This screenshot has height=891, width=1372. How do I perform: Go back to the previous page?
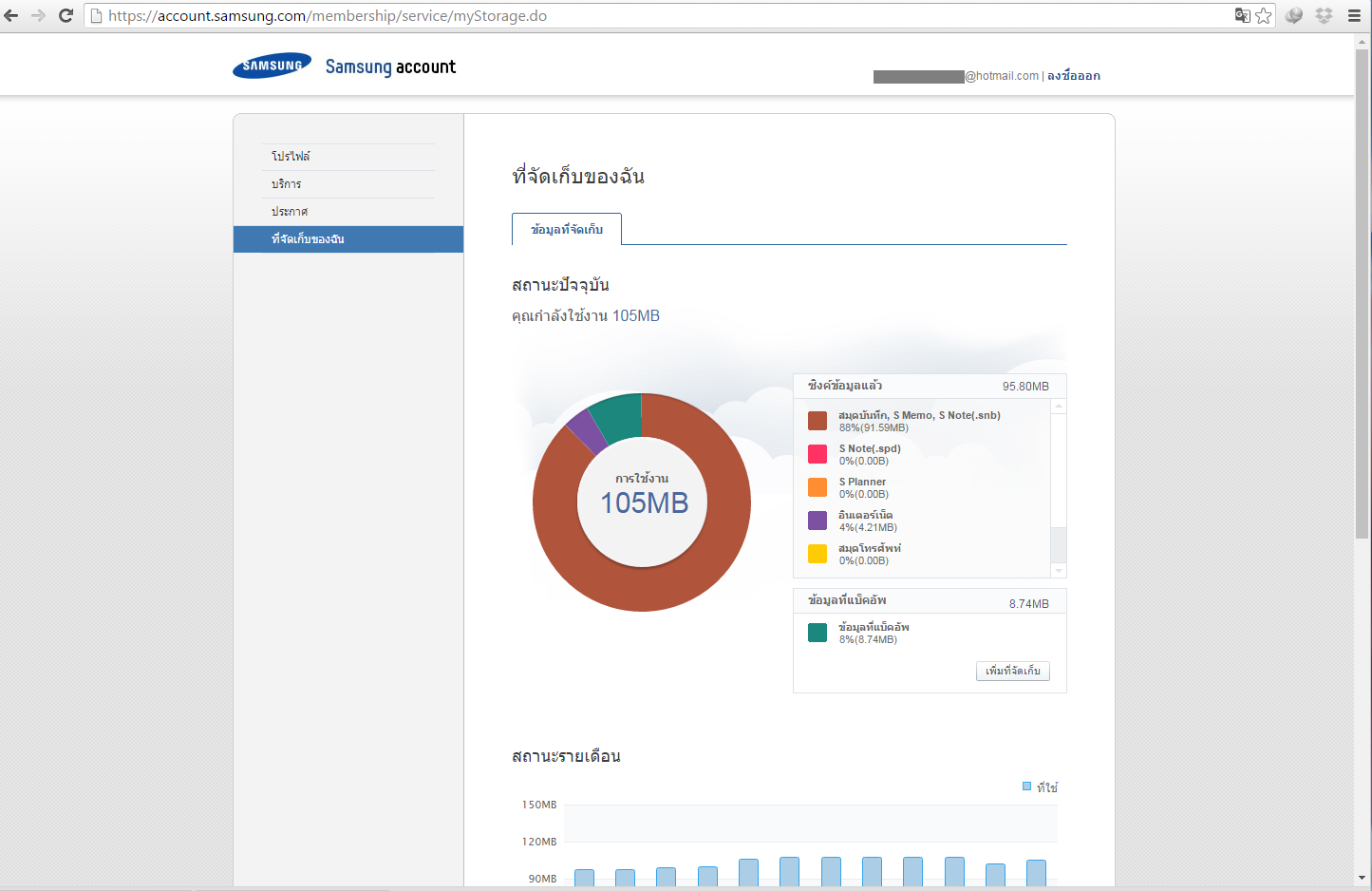pos(11,15)
